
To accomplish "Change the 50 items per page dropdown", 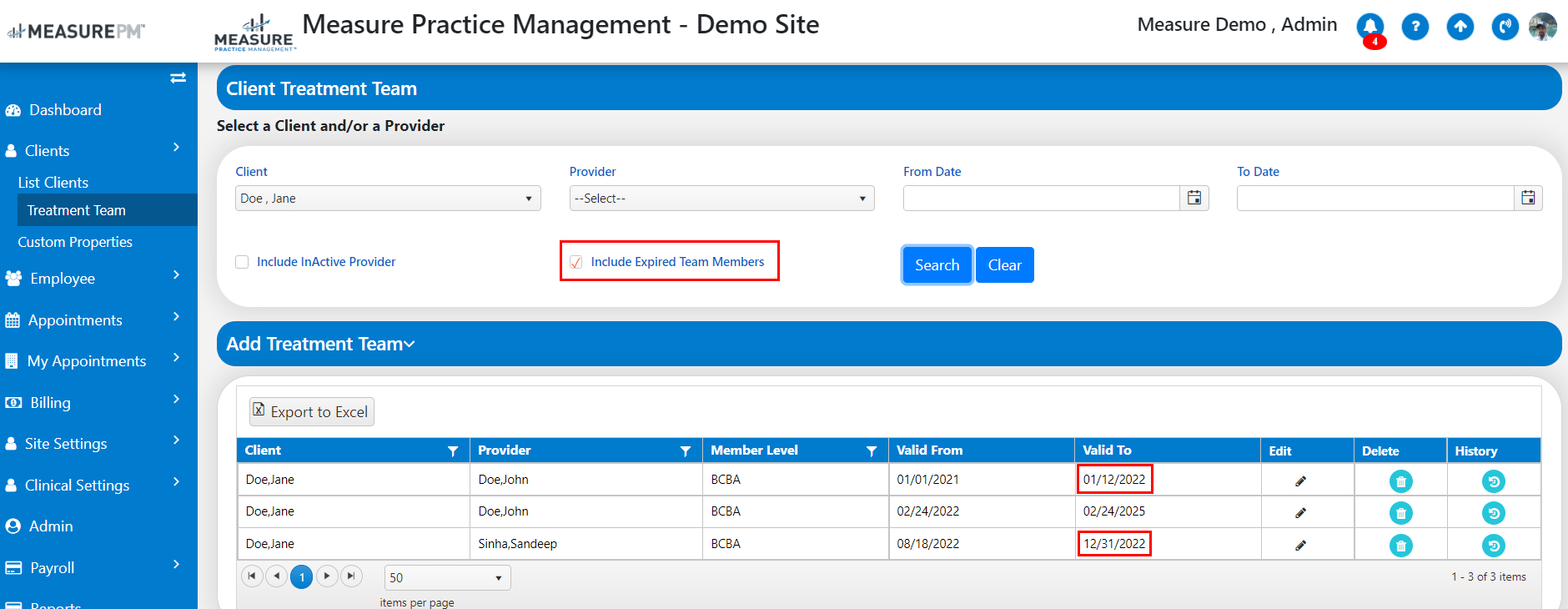I will [447, 577].
